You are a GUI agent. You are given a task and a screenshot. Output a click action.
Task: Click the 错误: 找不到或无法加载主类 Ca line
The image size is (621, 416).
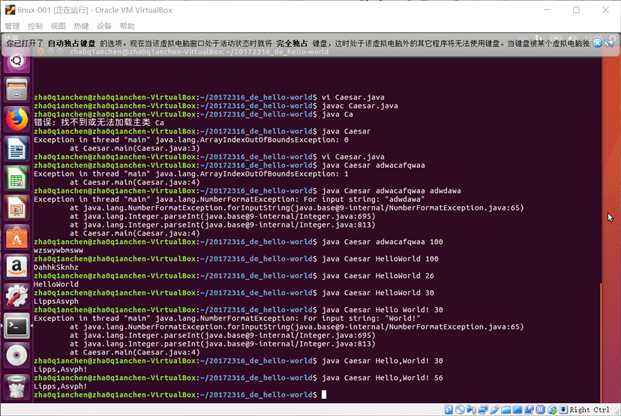[x=99, y=123]
